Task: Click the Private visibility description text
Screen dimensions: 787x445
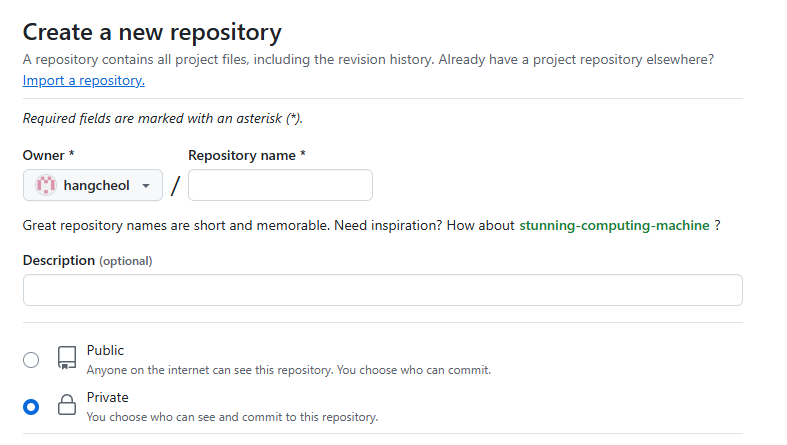Action: pos(232,417)
